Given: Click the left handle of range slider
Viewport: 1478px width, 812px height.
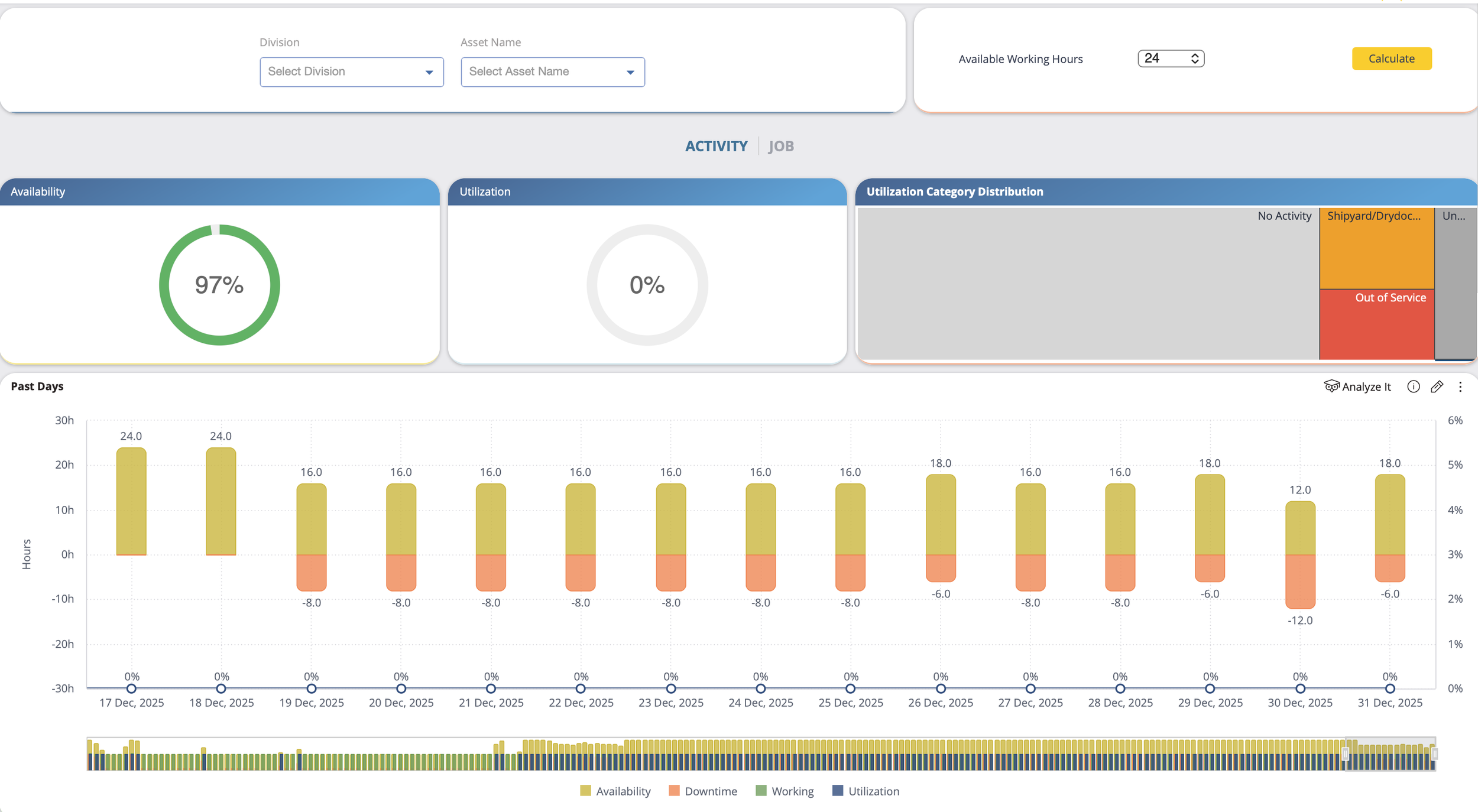Looking at the screenshot, I should point(1345,753).
